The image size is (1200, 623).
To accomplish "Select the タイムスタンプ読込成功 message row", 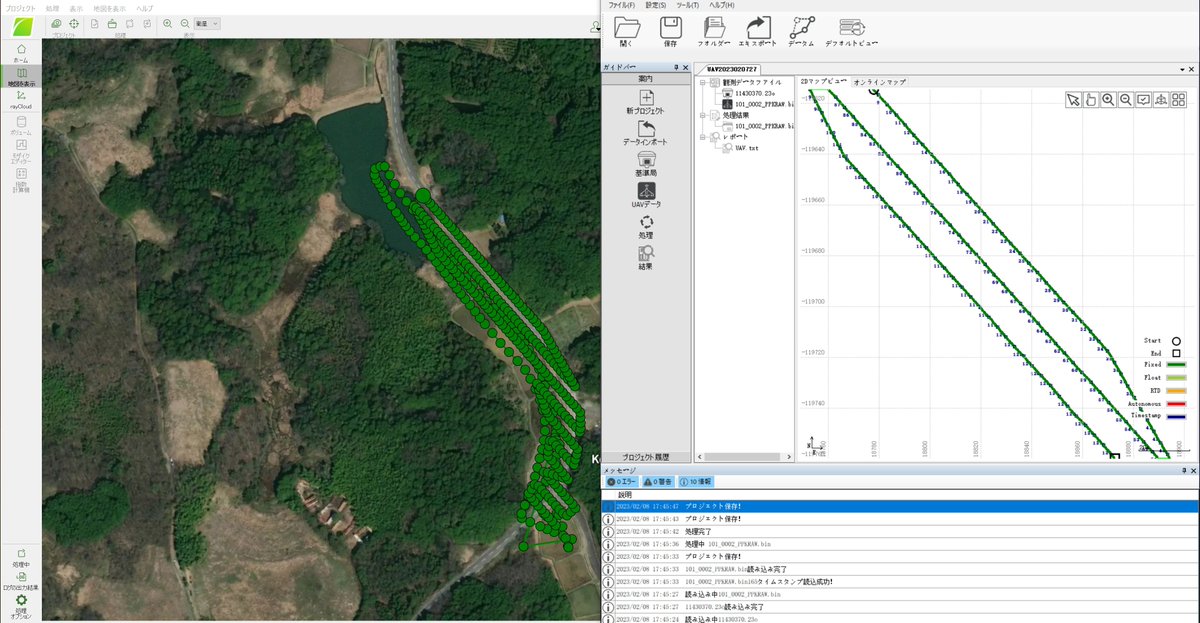I will pyautogui.click(x=900, y=581).
